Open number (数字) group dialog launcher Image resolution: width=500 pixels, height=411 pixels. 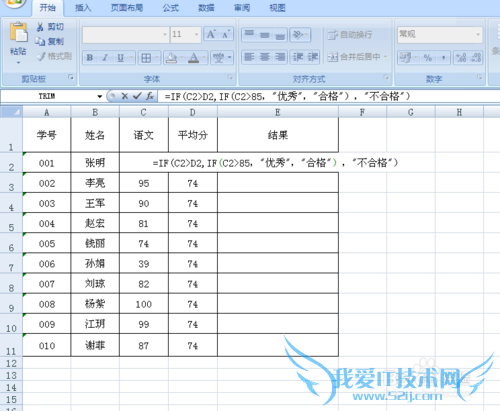tap(479, 77)
